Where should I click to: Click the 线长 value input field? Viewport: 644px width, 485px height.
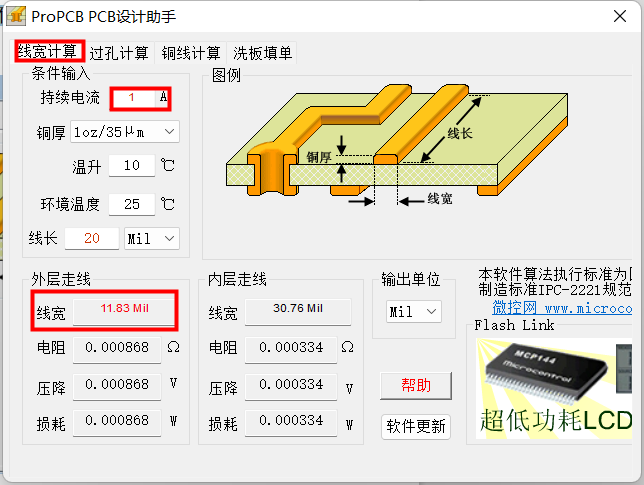[x=92, y=239]
